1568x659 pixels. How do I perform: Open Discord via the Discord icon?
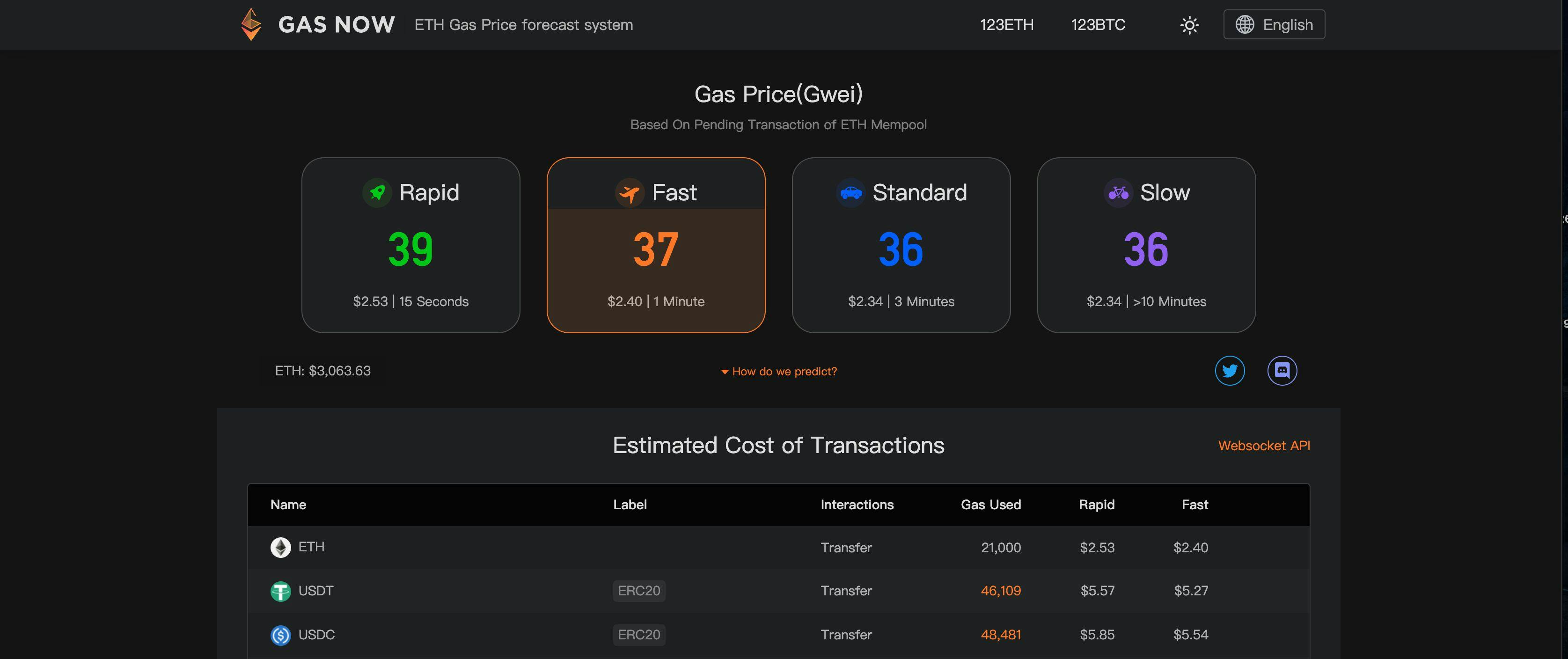tap(1282, 370)
